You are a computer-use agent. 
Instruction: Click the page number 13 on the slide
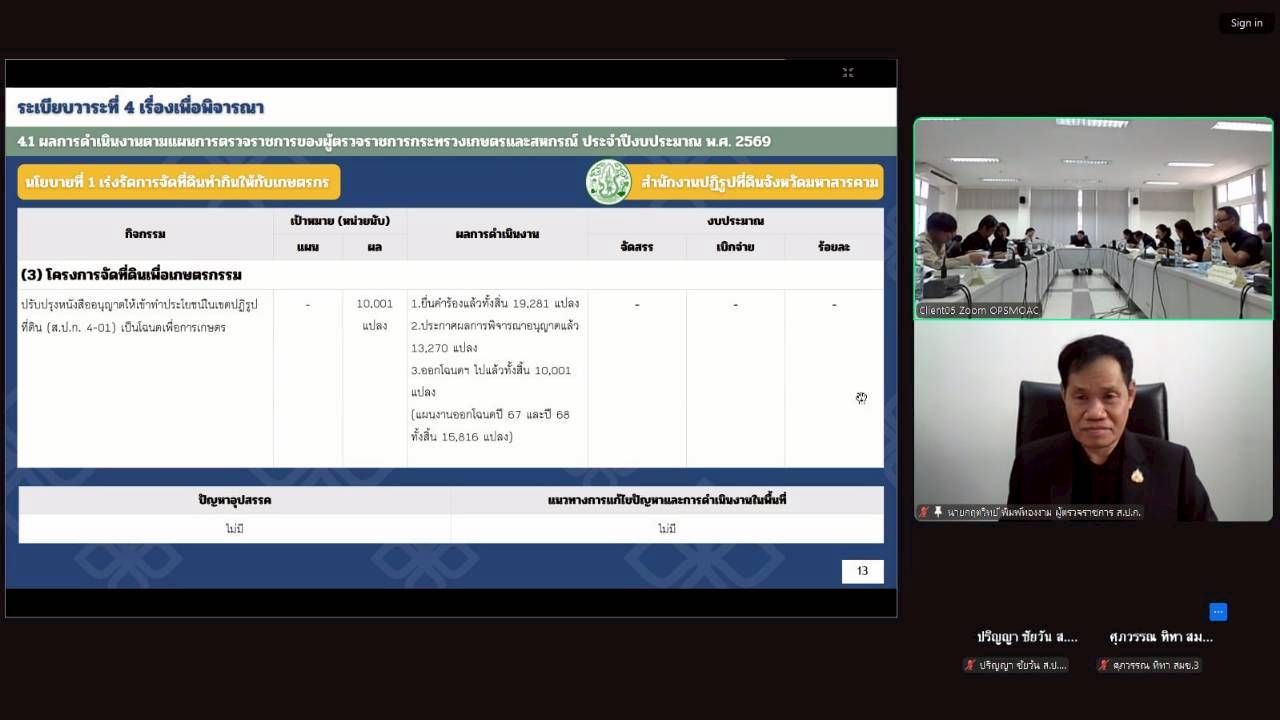pos(862,570)
